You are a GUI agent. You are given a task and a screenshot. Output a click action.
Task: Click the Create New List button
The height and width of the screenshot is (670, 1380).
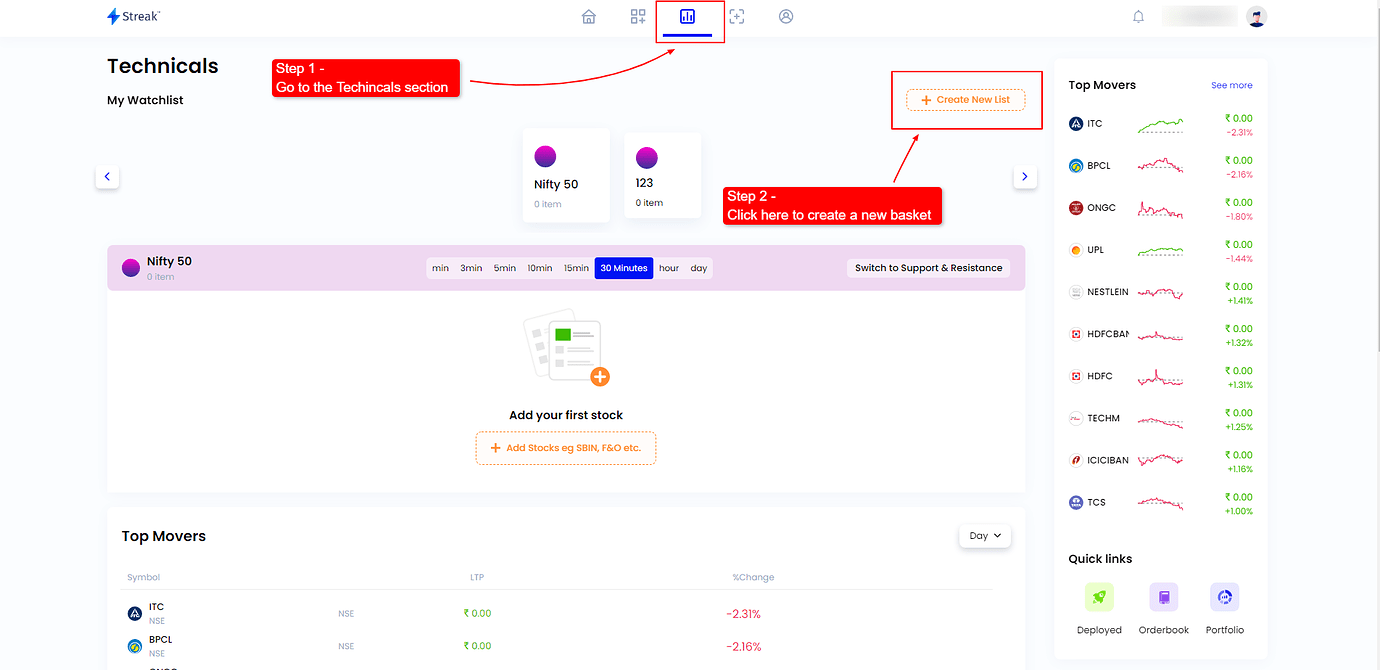[x=965, y=99]
